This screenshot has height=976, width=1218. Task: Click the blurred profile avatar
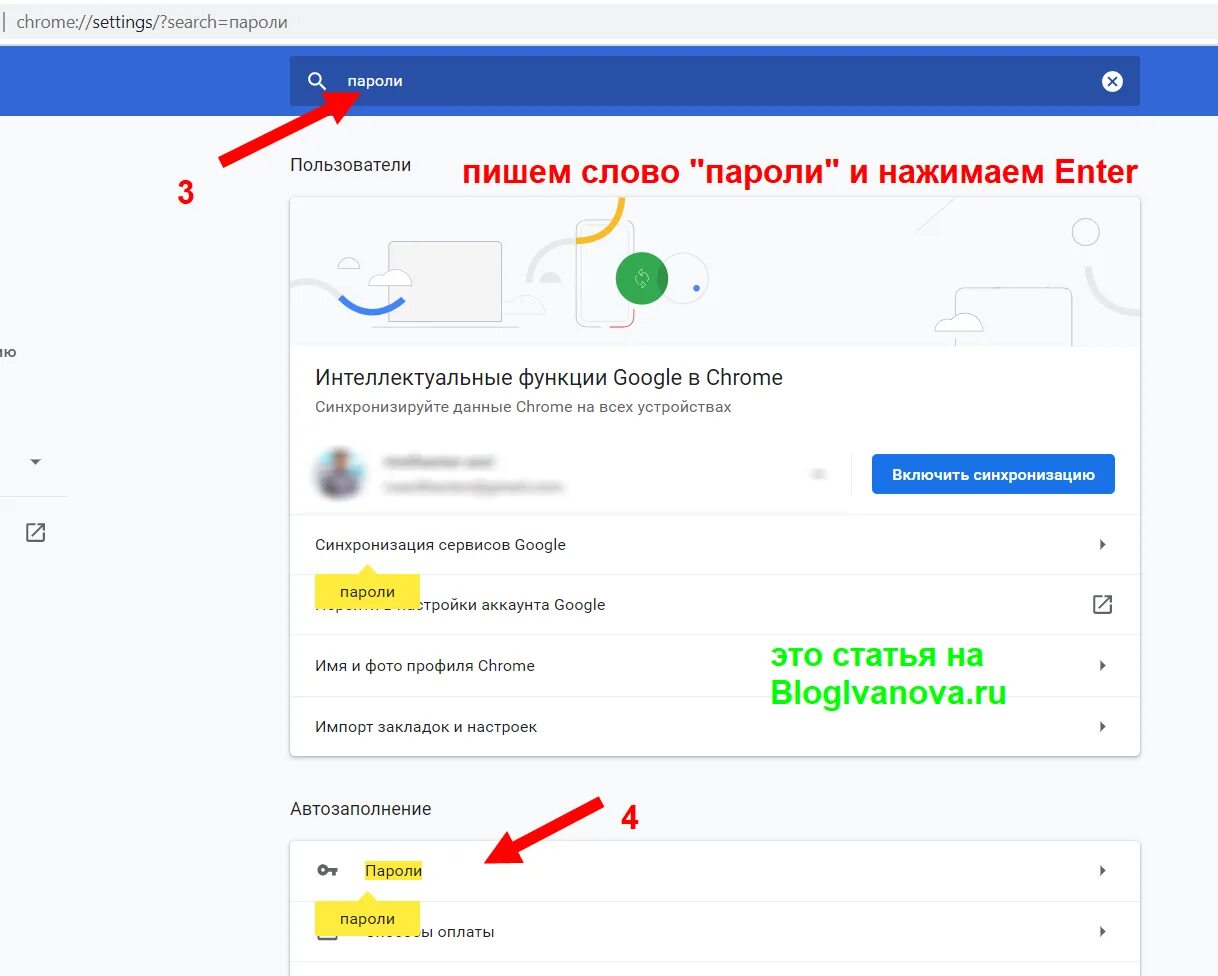point(338,474)
